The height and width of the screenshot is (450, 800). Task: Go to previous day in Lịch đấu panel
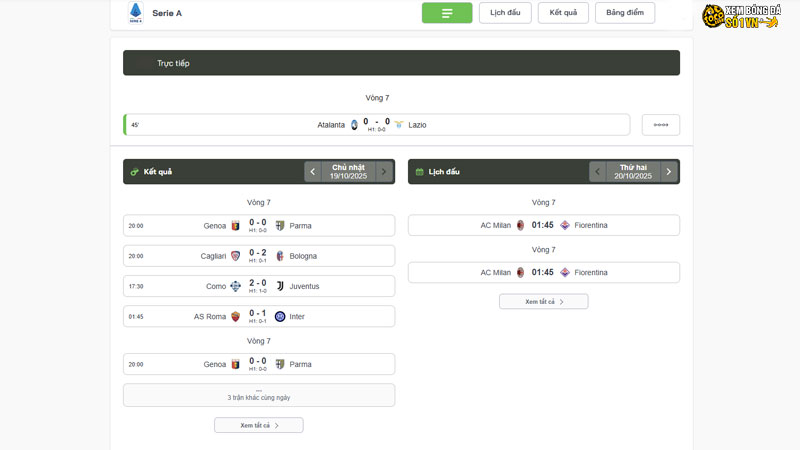598,172
